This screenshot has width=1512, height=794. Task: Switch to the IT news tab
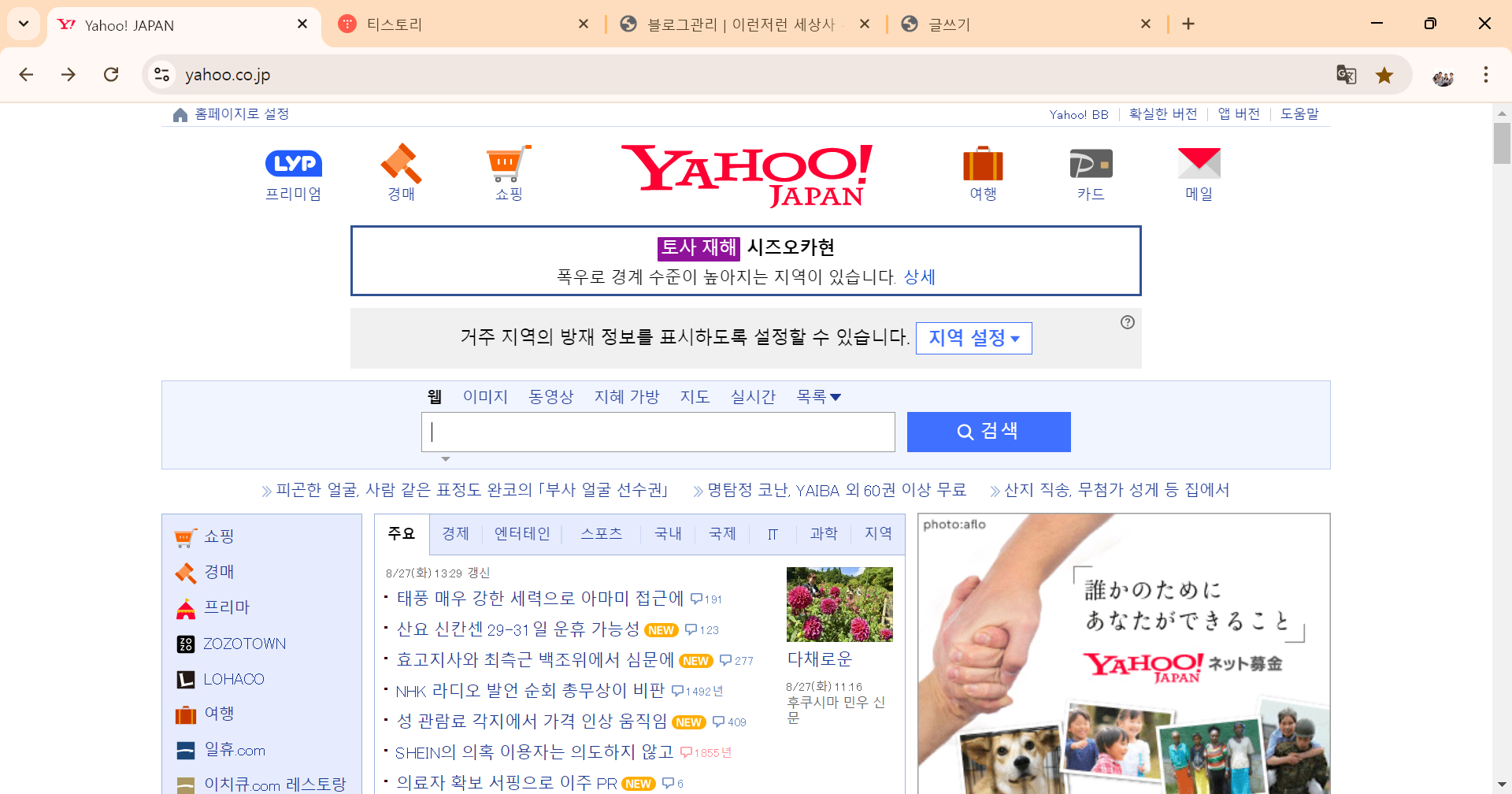click(x=773, y=534)
